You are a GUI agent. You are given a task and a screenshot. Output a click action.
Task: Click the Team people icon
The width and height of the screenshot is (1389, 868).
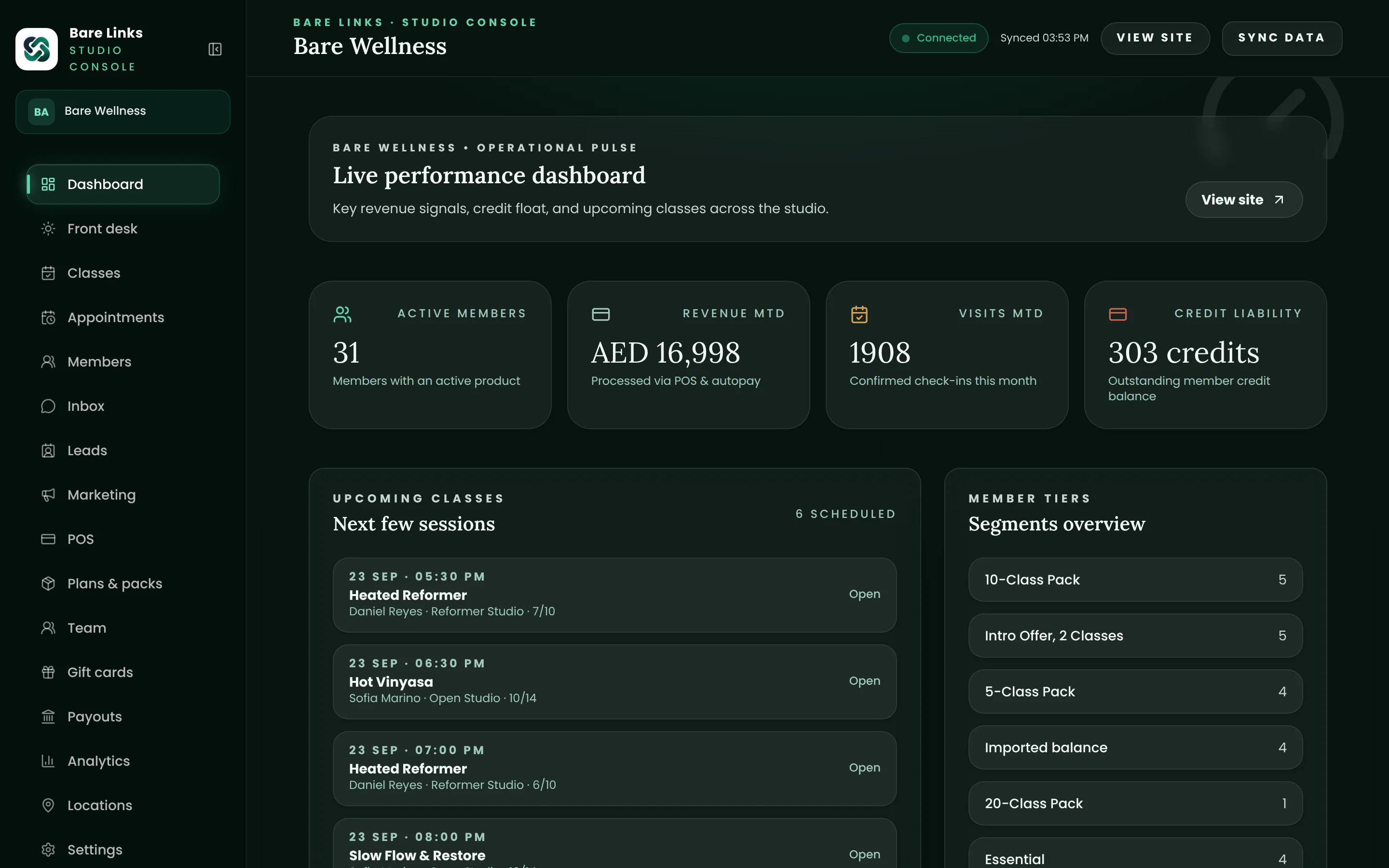point(48,628)
